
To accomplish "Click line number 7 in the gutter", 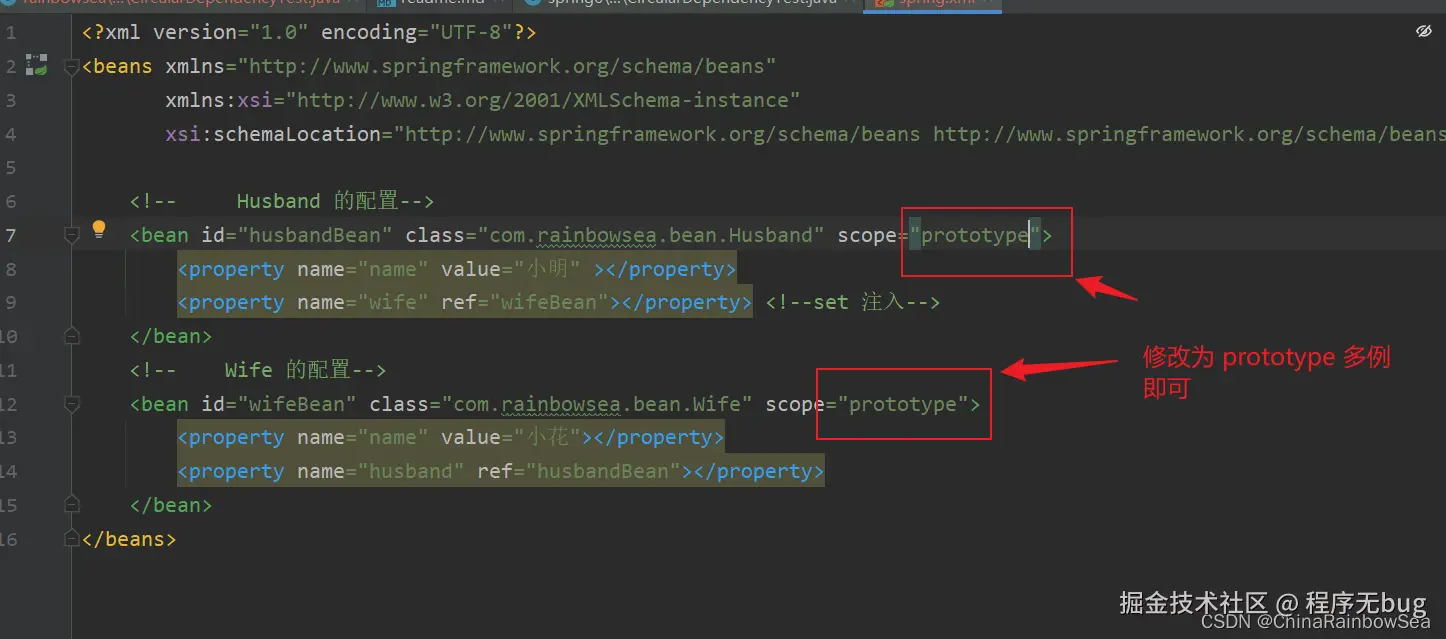I will (x=10, y=235).
